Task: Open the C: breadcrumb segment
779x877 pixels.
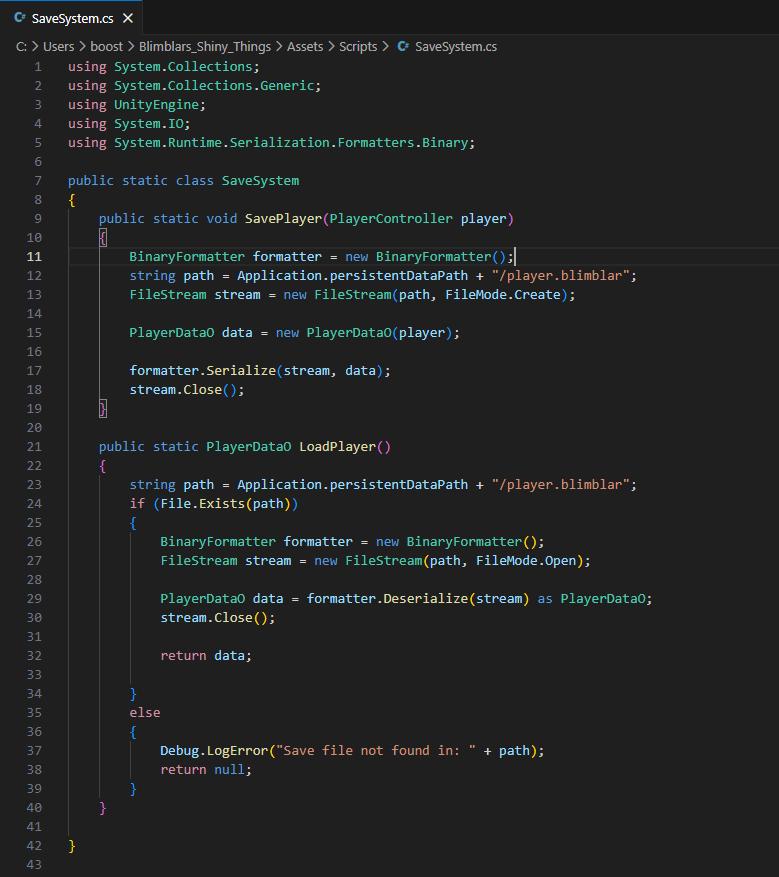Action: coord(22,46)
